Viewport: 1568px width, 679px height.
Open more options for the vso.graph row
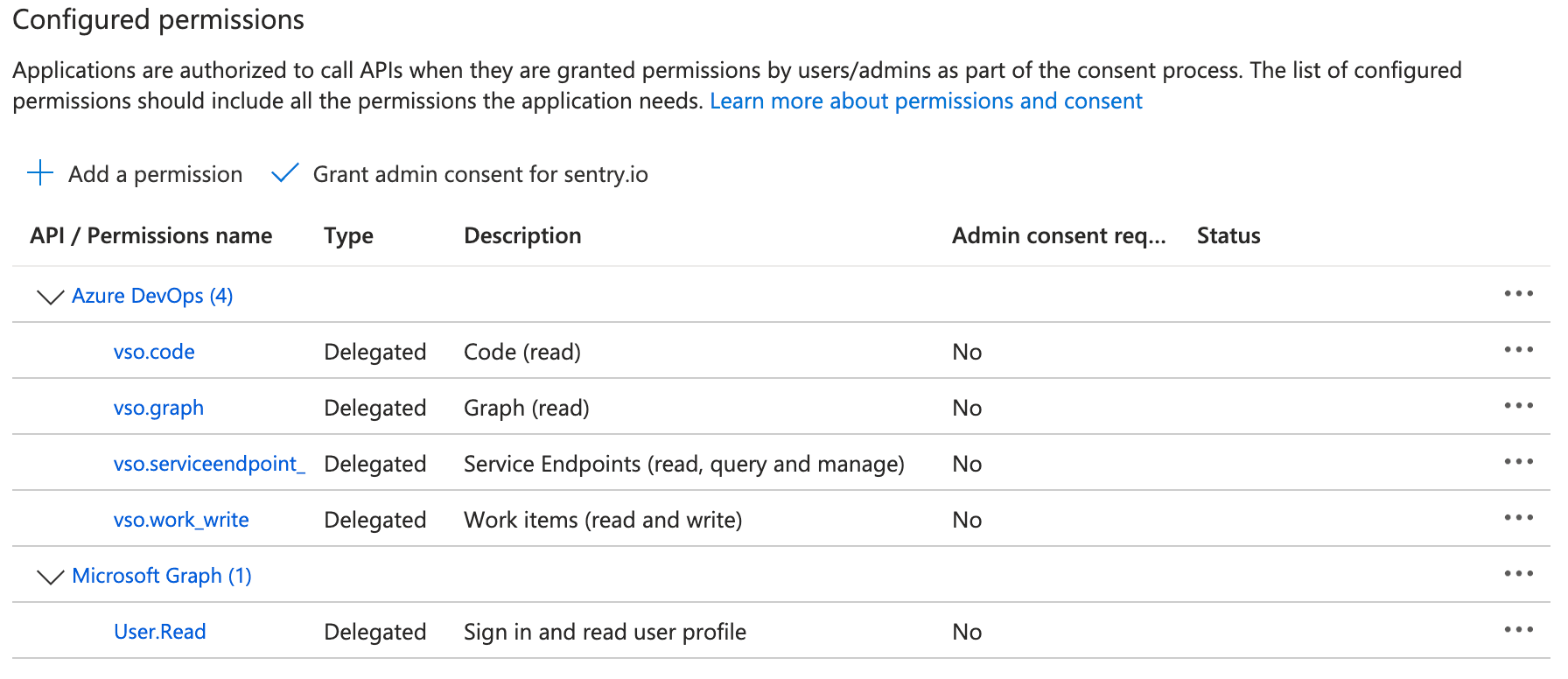(x=1518, y=406)
